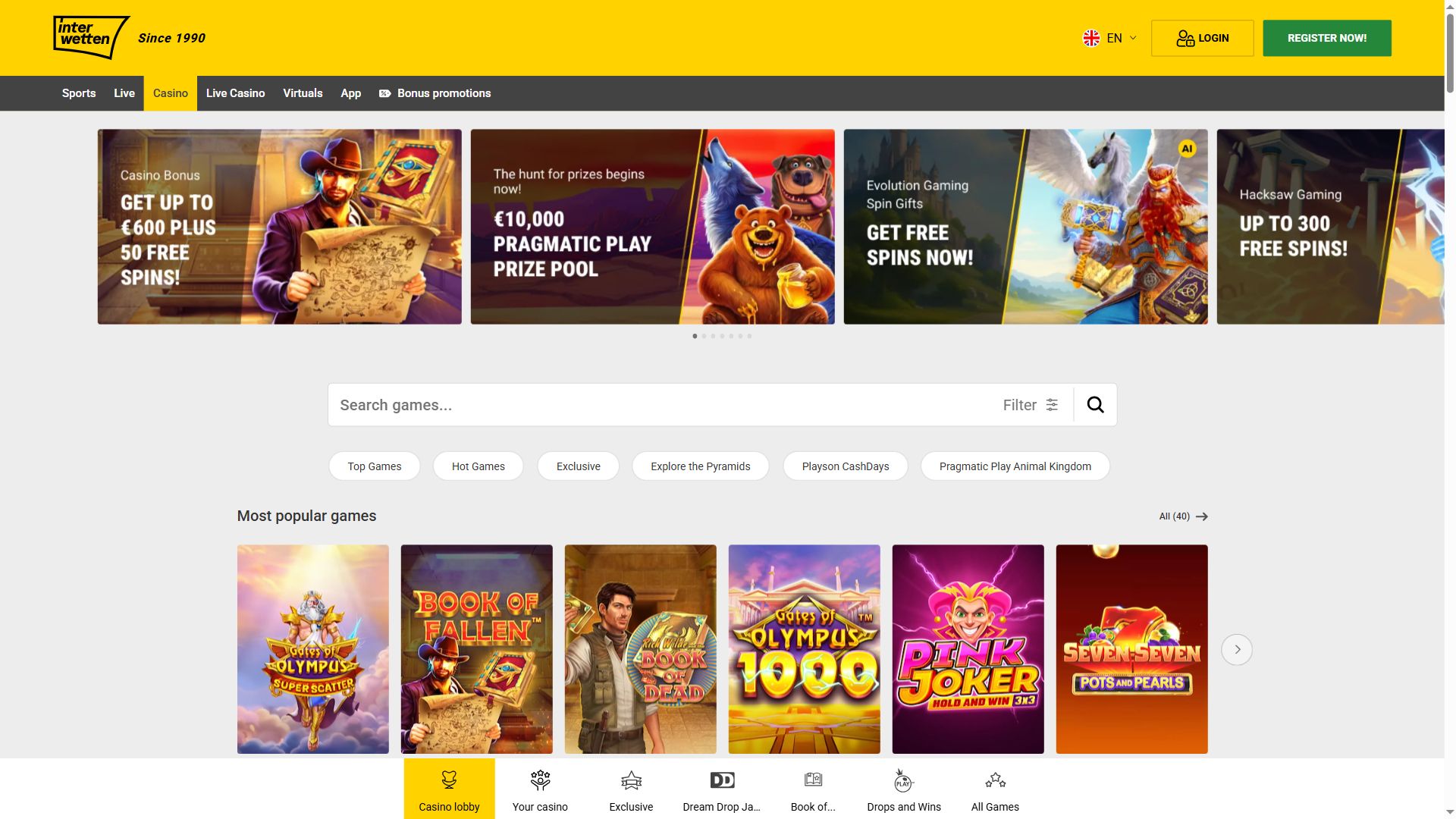
Task: Select the Casino tab
Action: (171, 93)
